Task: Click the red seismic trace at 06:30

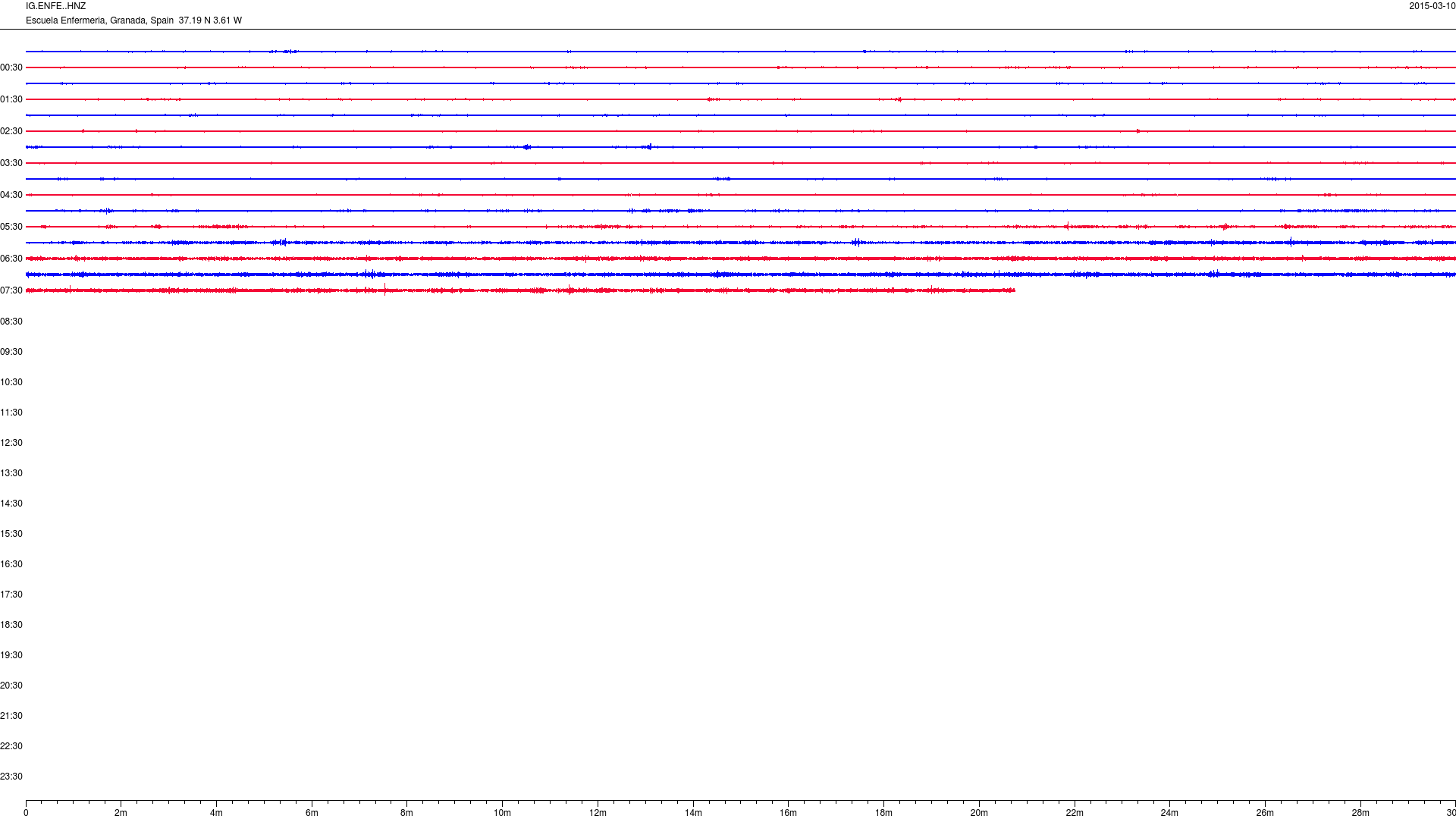Action: [x=741, y=259]
